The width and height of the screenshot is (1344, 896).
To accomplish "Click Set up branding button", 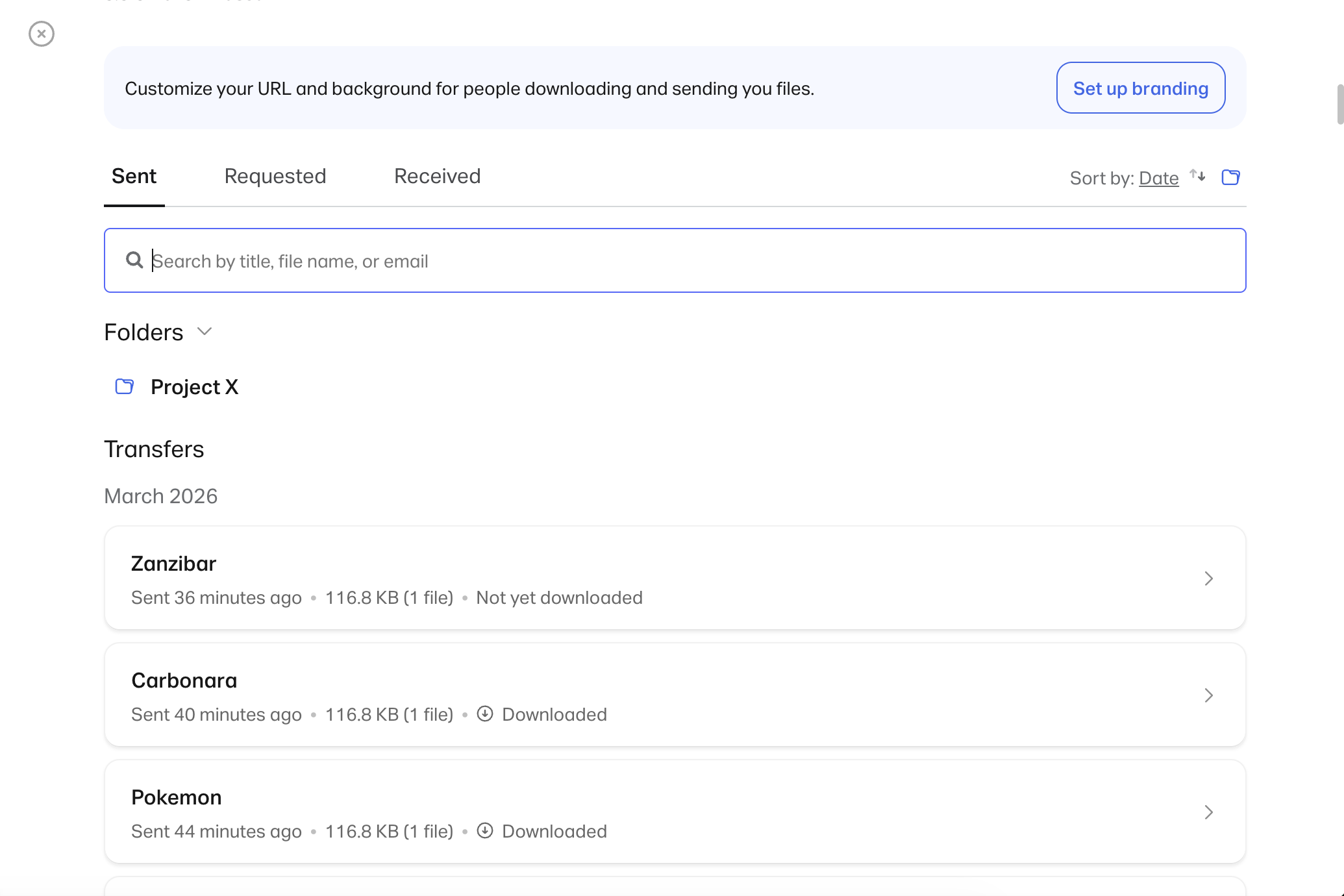I will coord(1140,88).
